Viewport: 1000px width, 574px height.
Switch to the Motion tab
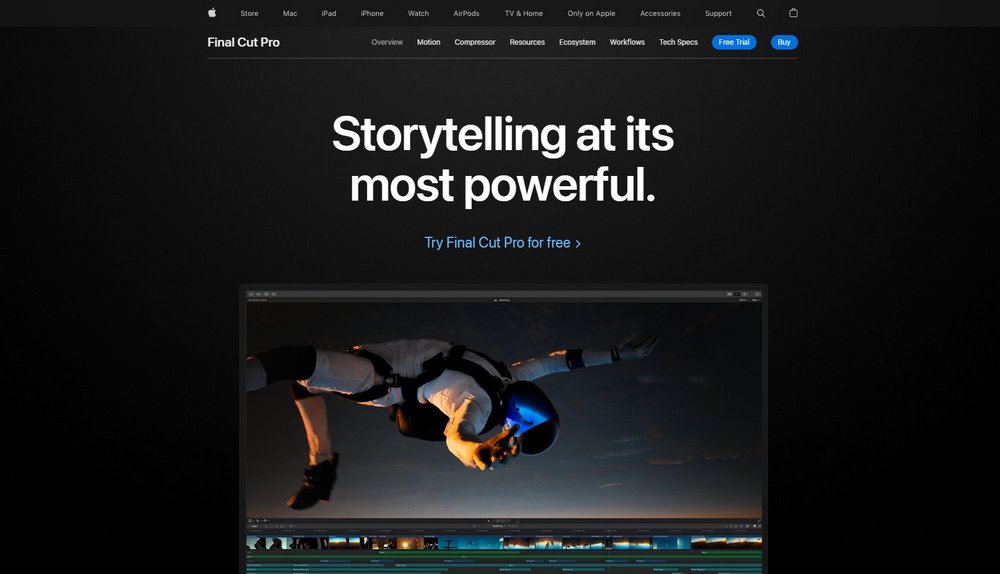click(429, 42)
